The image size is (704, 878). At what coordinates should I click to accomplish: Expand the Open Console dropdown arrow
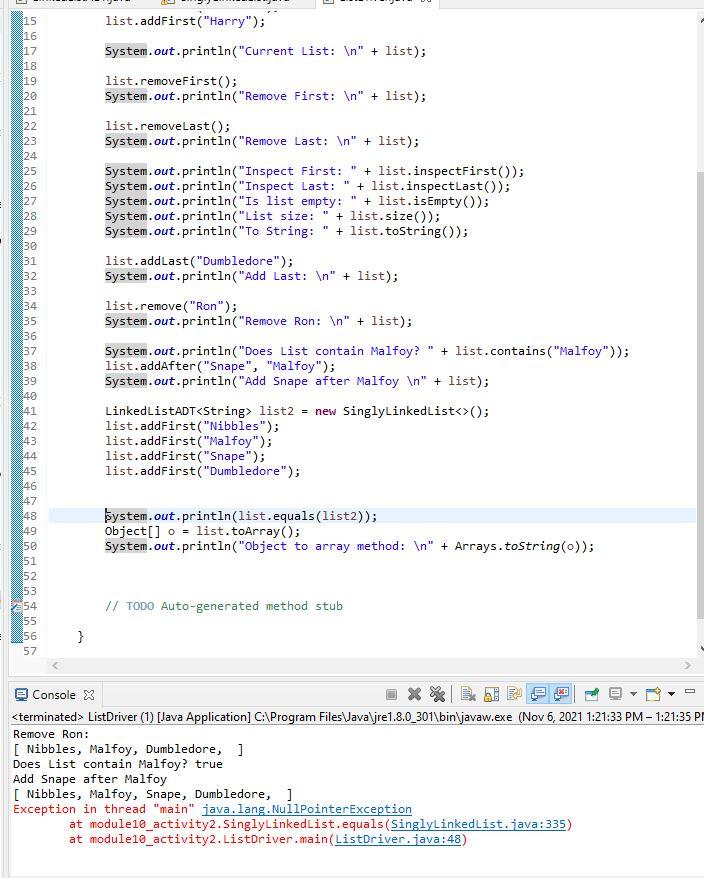point(671,694)
